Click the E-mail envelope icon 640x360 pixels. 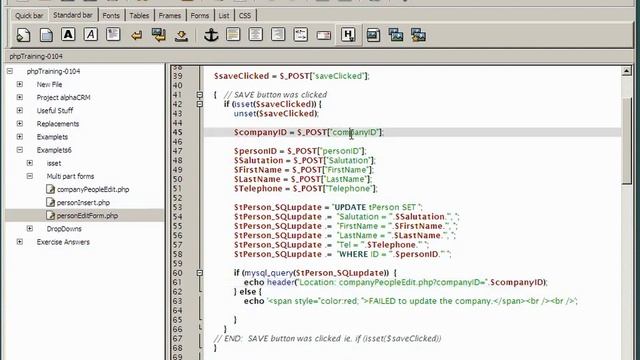click(x=323, y=36)
